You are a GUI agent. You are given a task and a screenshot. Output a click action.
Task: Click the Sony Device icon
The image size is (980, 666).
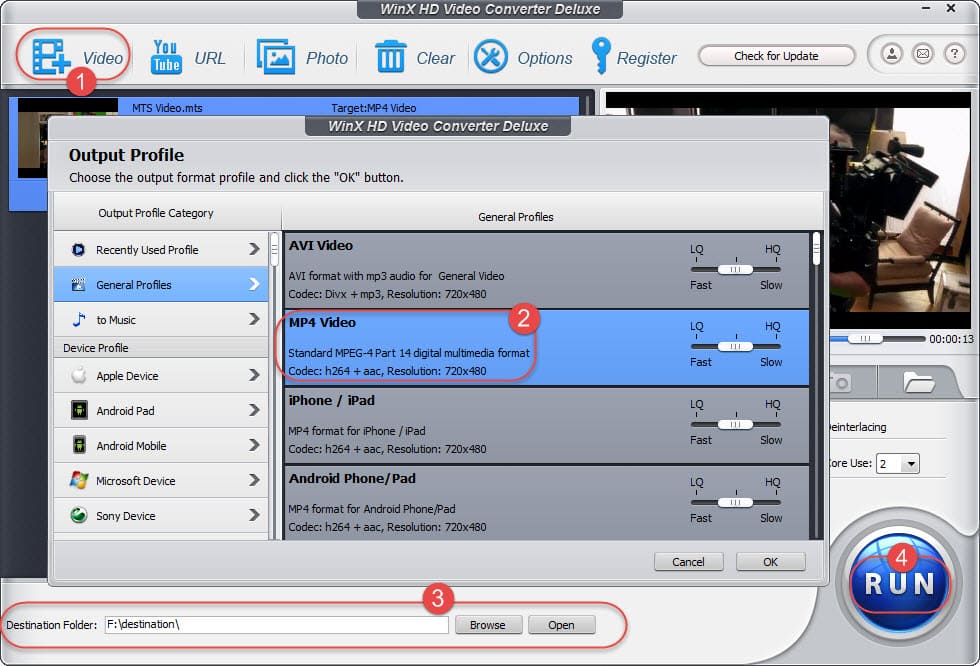tap(79, 515)
